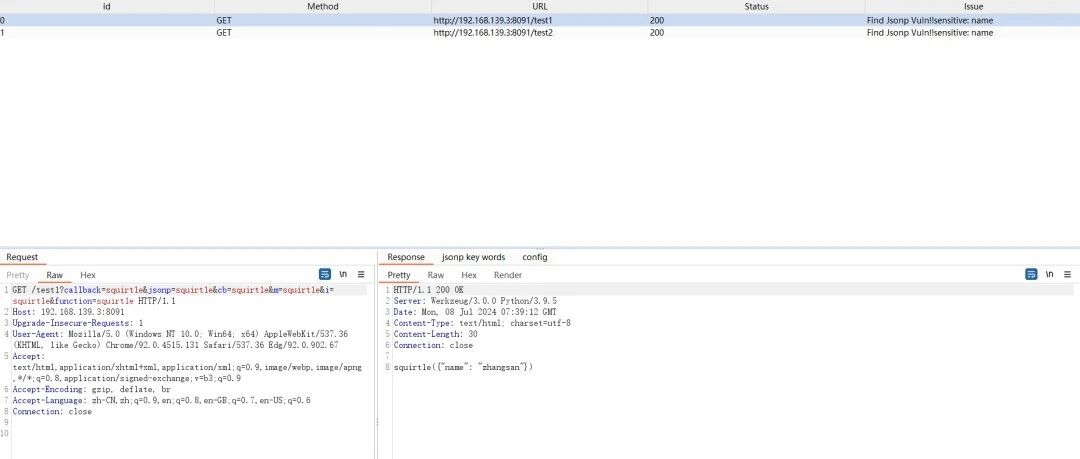Click the squirtle JSONP response body line
Viewport: 1080px width, 459px height.
pos(464,367)
